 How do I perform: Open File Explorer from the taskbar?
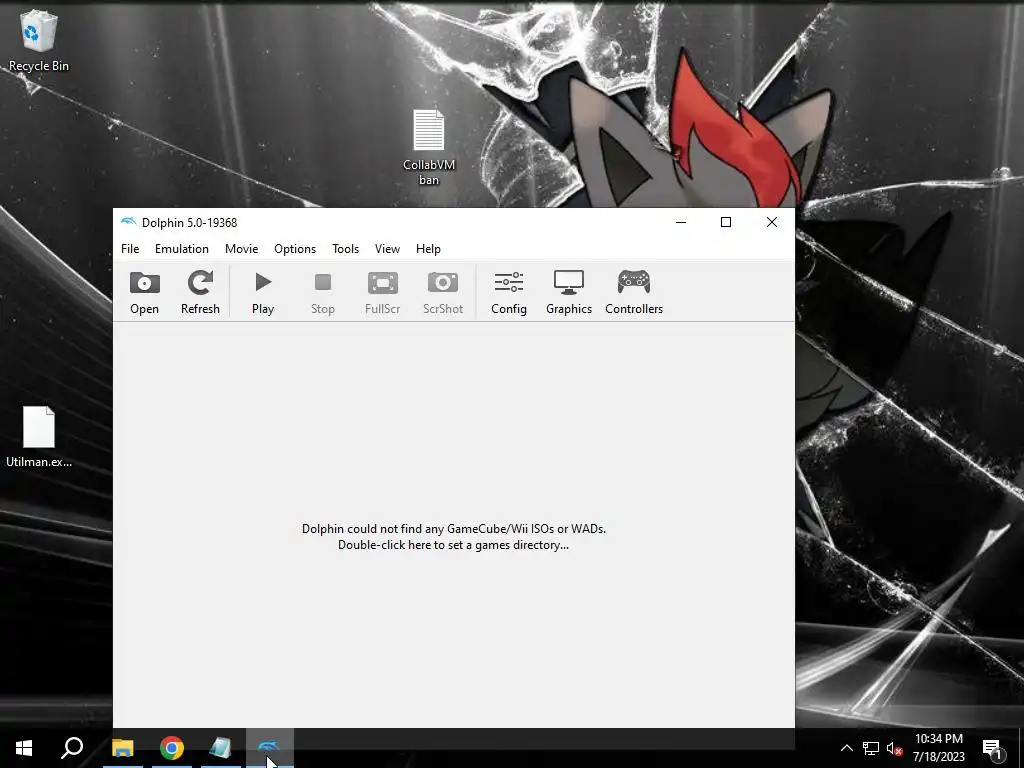122,748
